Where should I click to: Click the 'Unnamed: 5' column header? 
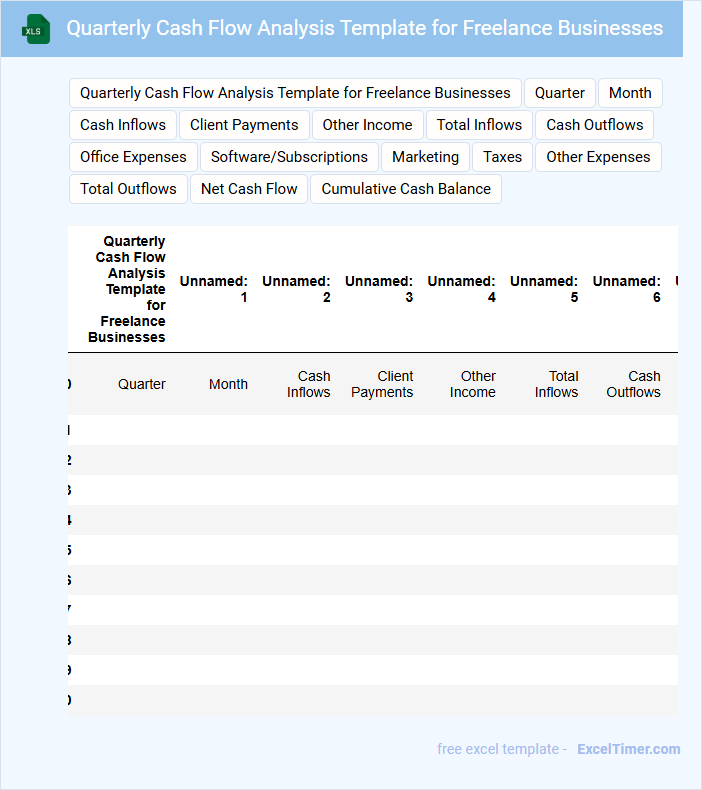tap(544, 289)
